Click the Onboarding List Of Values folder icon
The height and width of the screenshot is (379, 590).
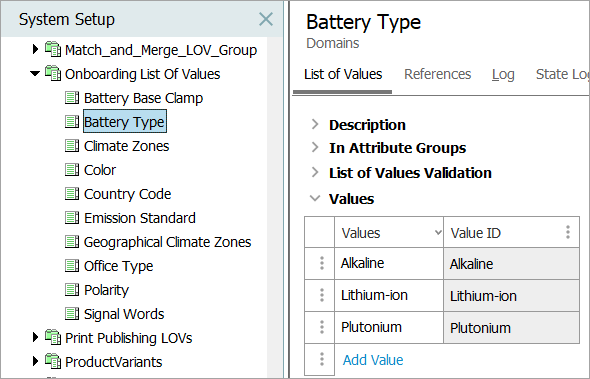(x=53, y=73)
